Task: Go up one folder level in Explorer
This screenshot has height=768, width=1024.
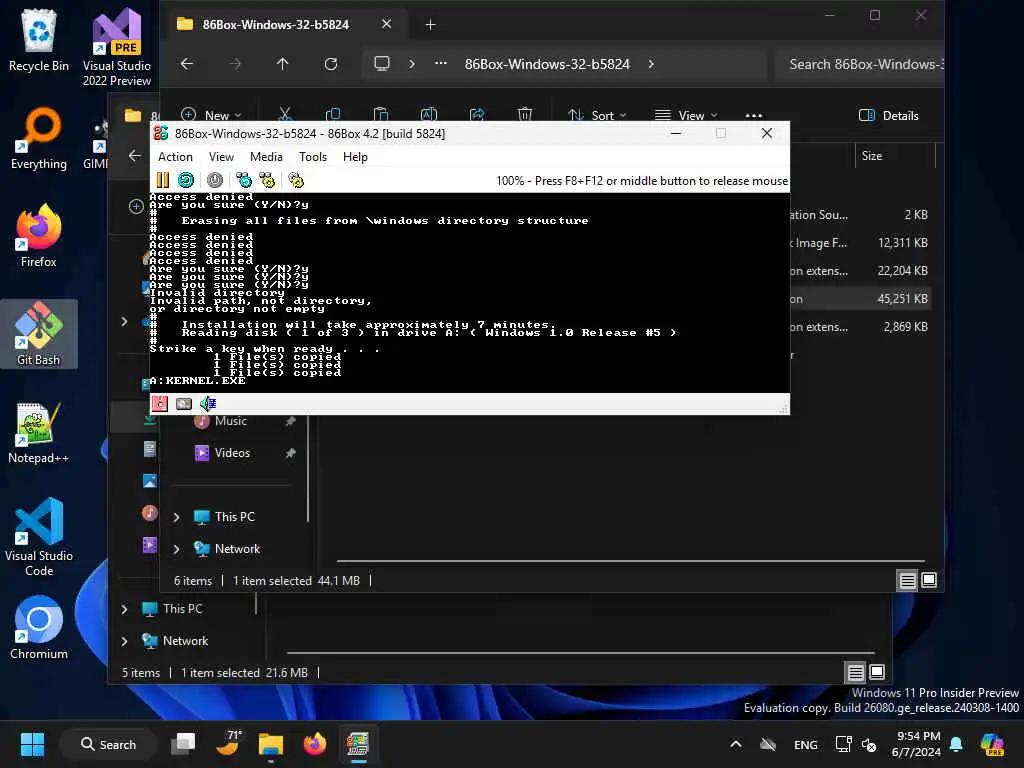Action: coord(282,64)
